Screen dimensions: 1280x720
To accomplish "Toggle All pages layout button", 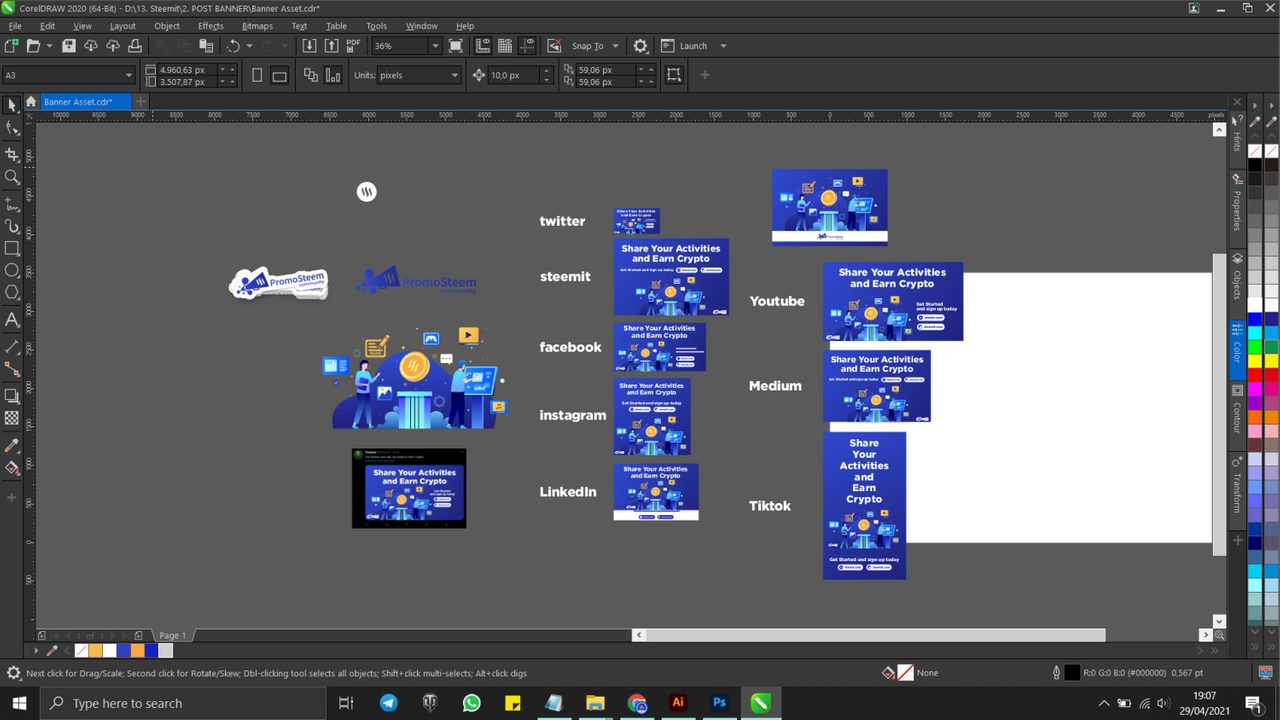I will tap(311, 75).
